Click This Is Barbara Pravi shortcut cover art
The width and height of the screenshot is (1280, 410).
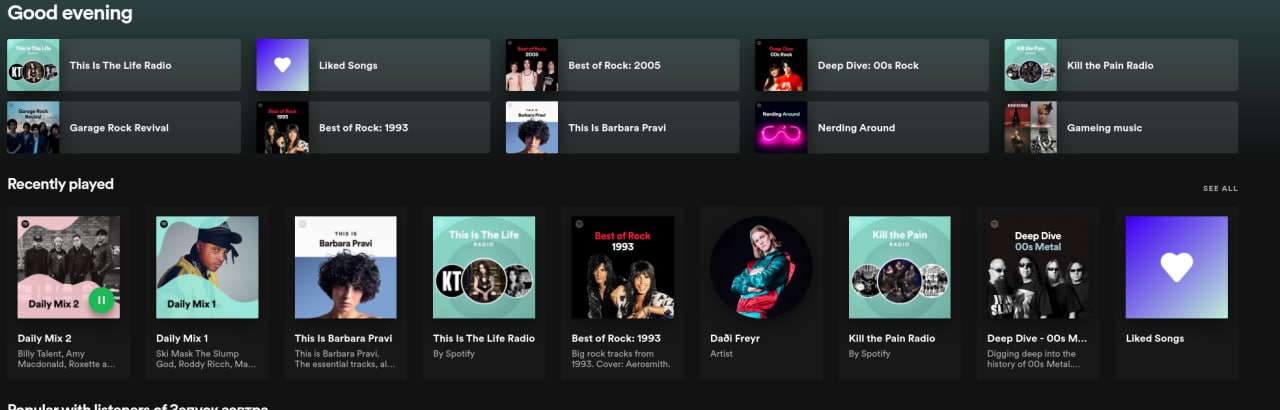coord(531,127)
